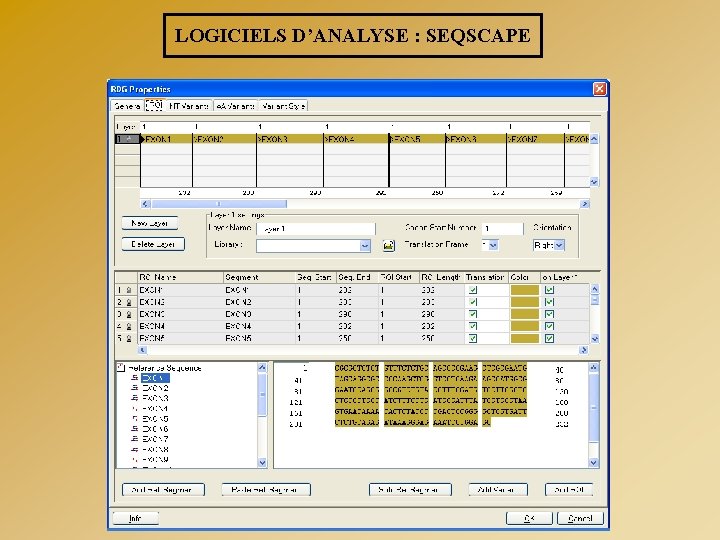
Task: Click the lock icon on ROI row 3
Action: [x=129, y=314]
